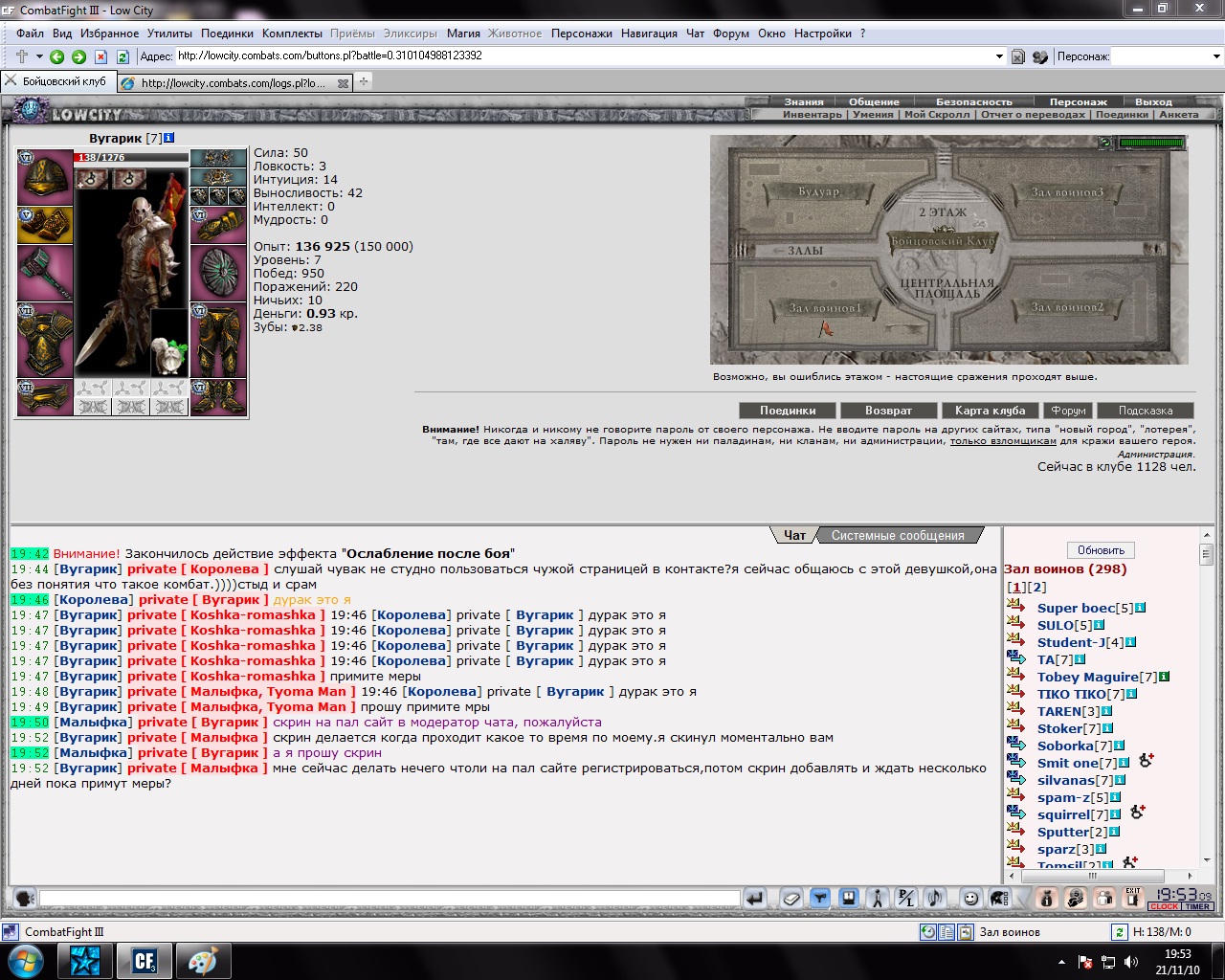This screenshot has height=980, width=1225.
Task: Click the green refresh icon in the status bar
Action: [x=1119, y=932]
